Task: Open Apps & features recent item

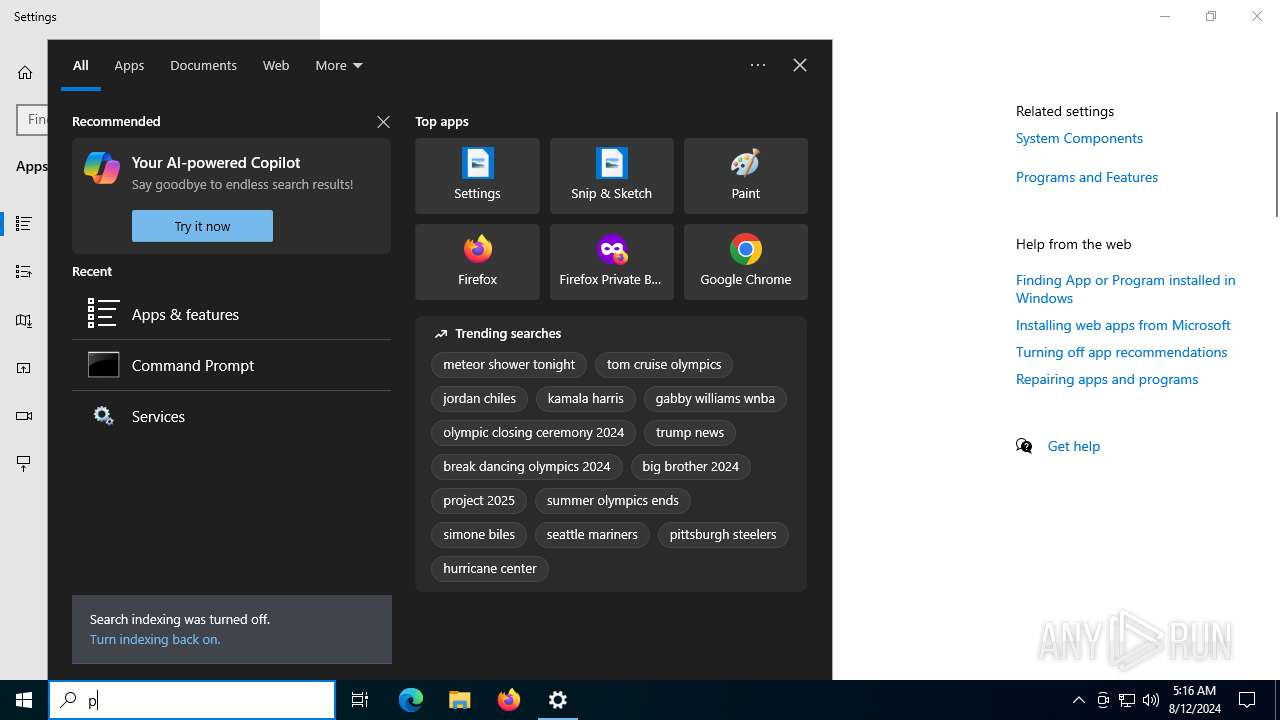Action: click(x=231, y=314)
